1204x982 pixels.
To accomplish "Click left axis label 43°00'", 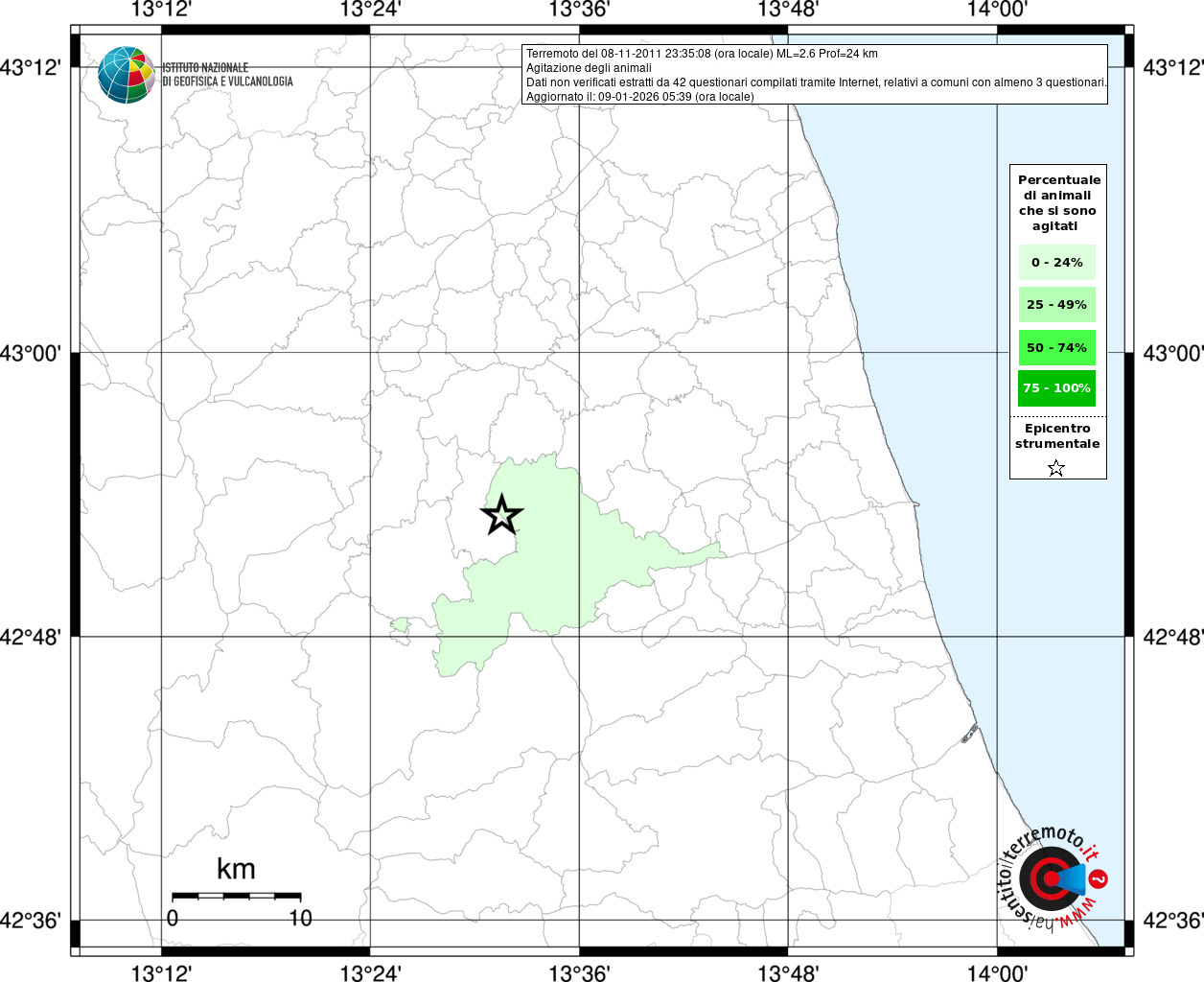I will coord(31,353).
